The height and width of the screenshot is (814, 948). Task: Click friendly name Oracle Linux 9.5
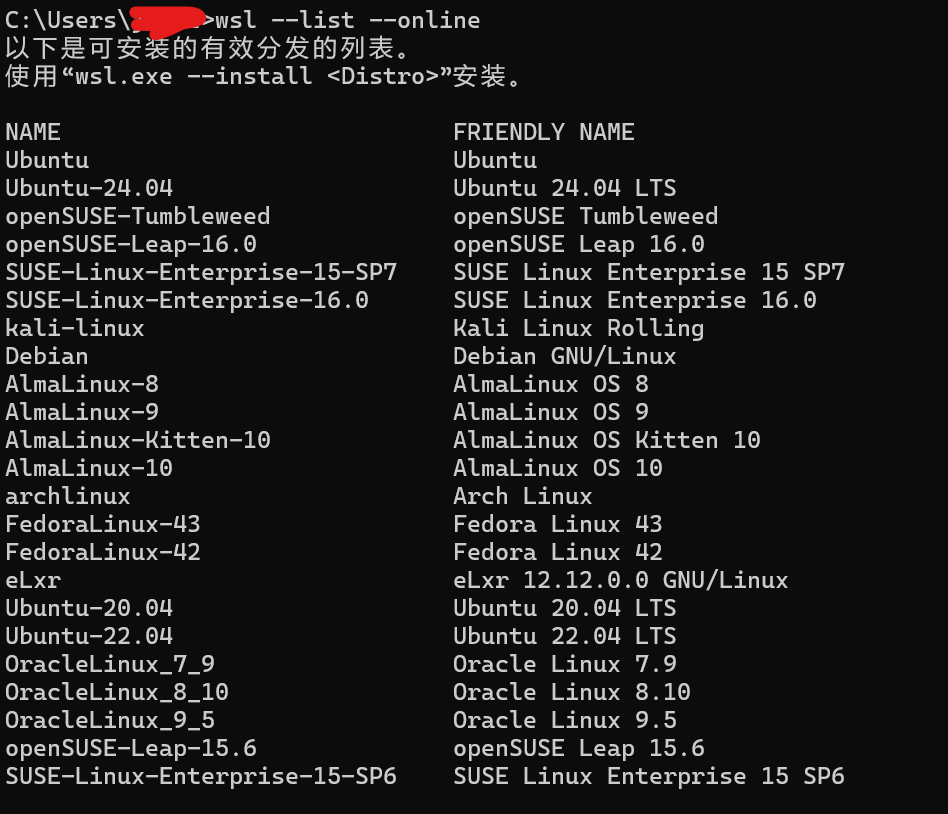[x=565, y=720]
